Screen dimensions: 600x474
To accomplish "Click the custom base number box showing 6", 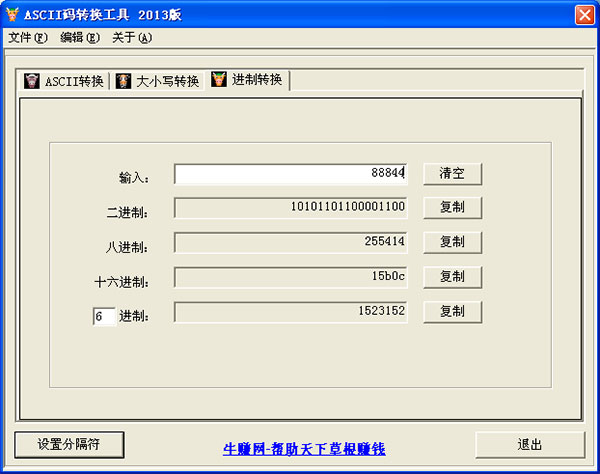I will (x=104, y=316).
